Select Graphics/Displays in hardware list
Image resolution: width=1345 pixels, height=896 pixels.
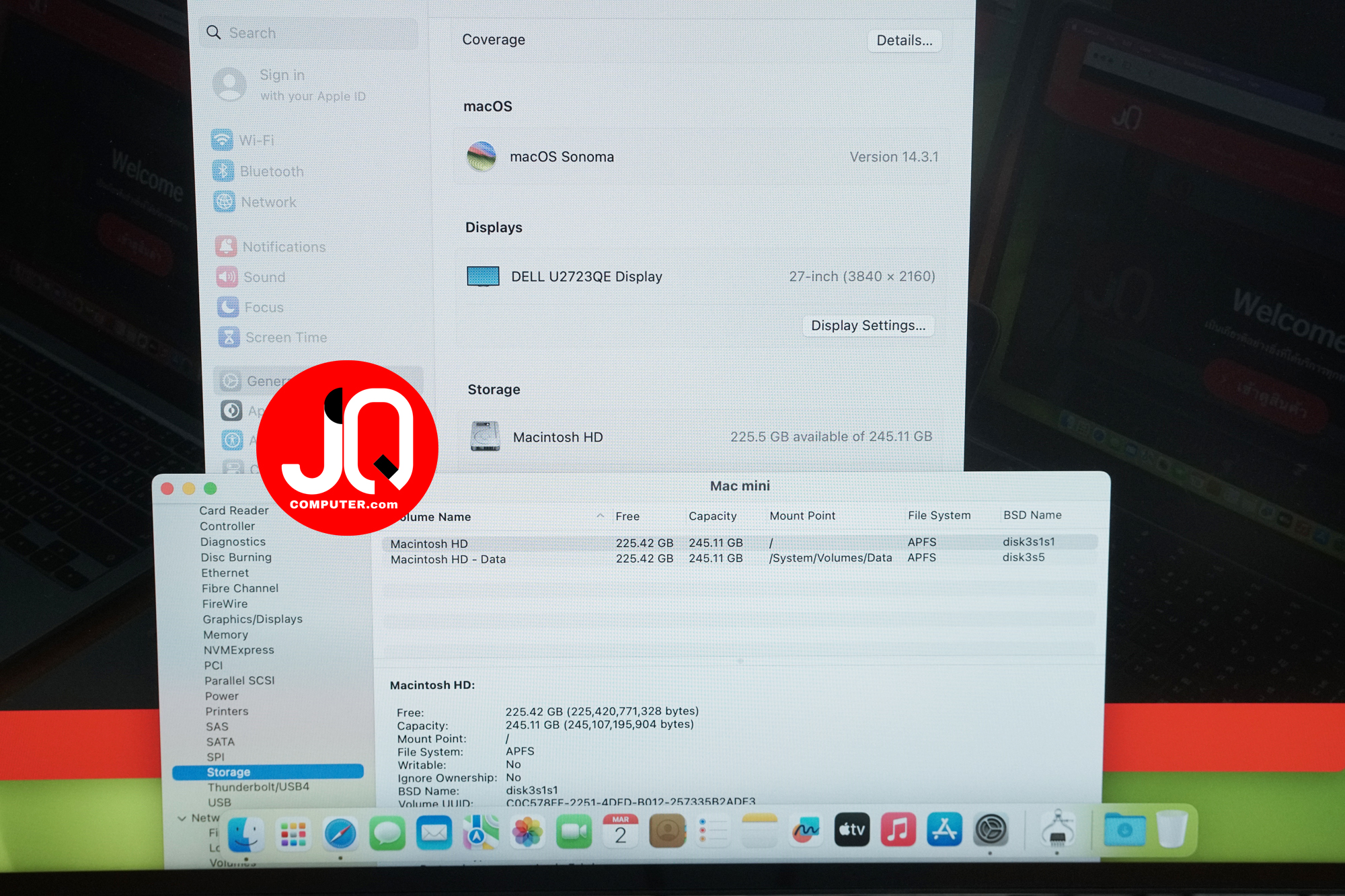tap(252, 618)
